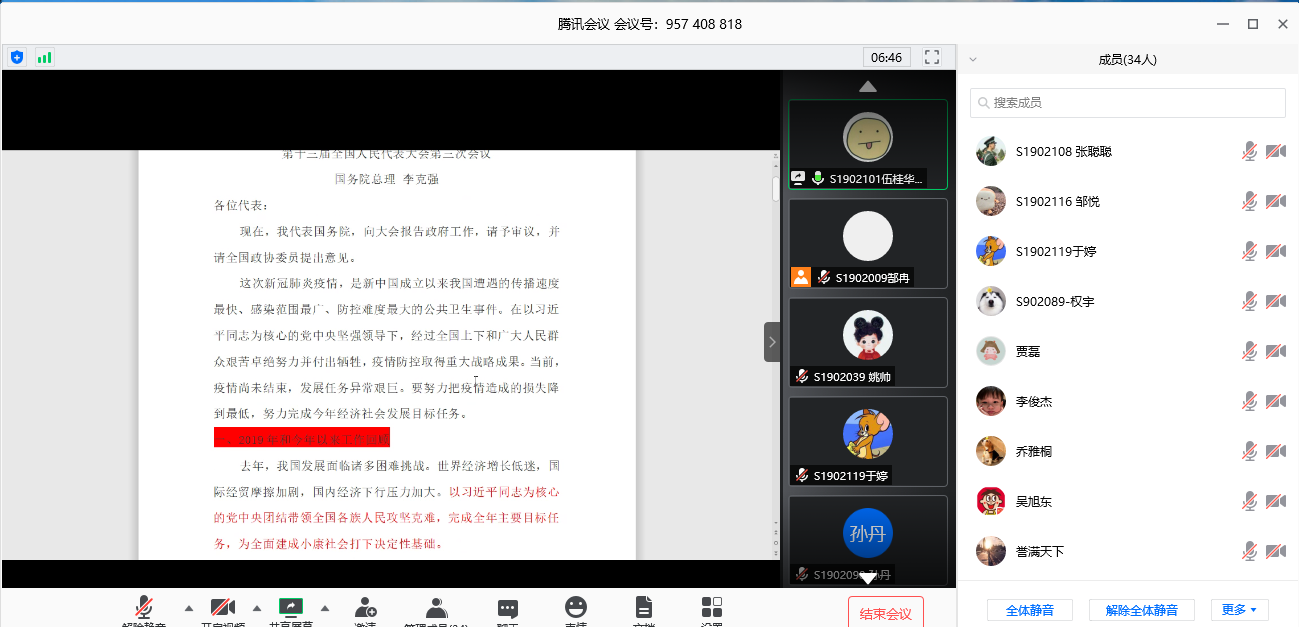
Task: Open the chat icon in toolbar
Action: 508,608
